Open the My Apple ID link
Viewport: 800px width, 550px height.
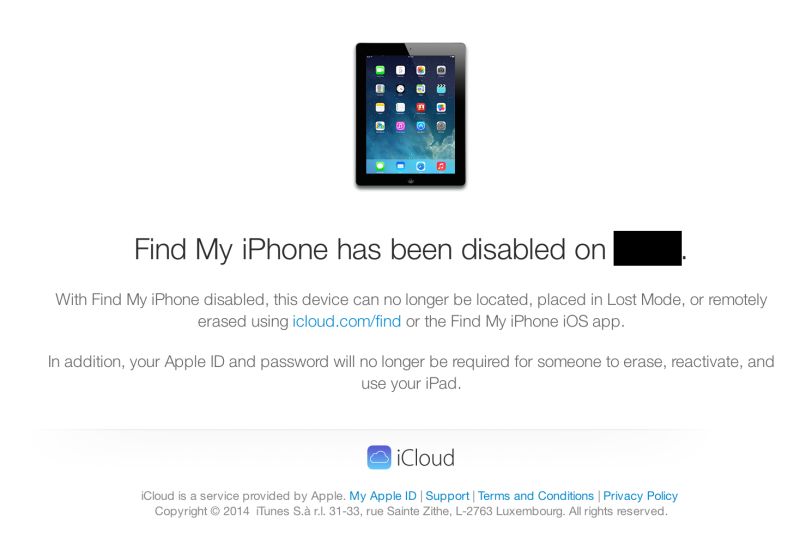[x=383, y=496]
